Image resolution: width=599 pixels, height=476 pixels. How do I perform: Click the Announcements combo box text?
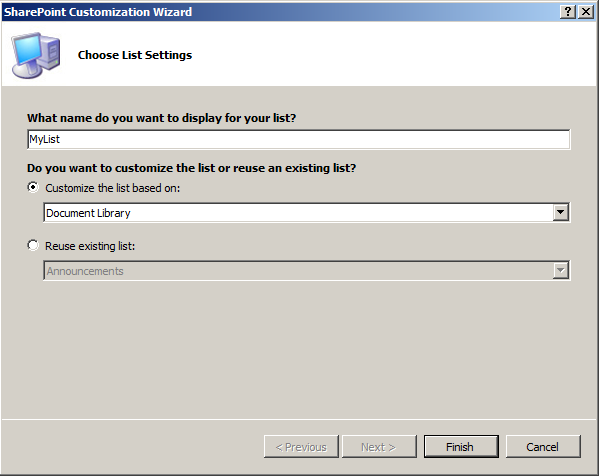click(x=85, y=271)
